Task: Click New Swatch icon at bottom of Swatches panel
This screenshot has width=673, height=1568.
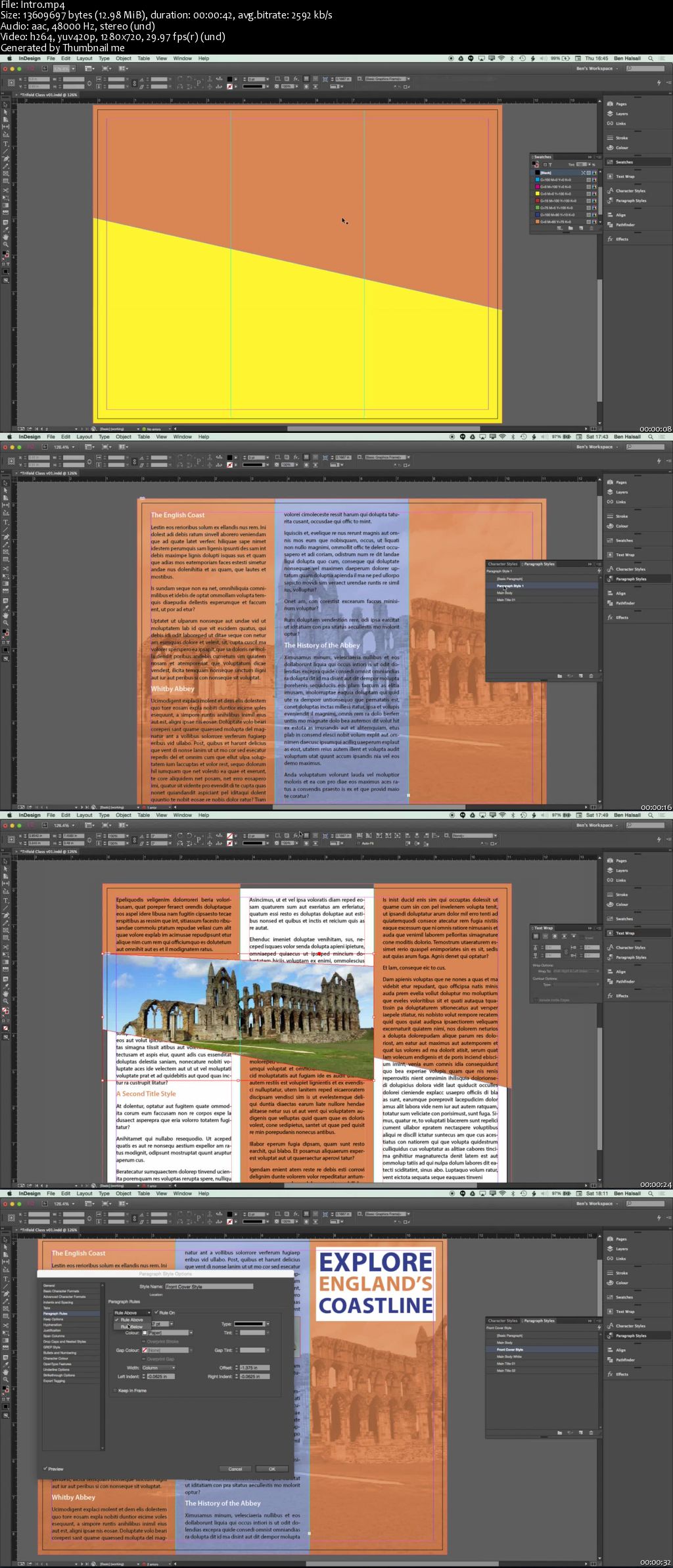Action: 581,228
